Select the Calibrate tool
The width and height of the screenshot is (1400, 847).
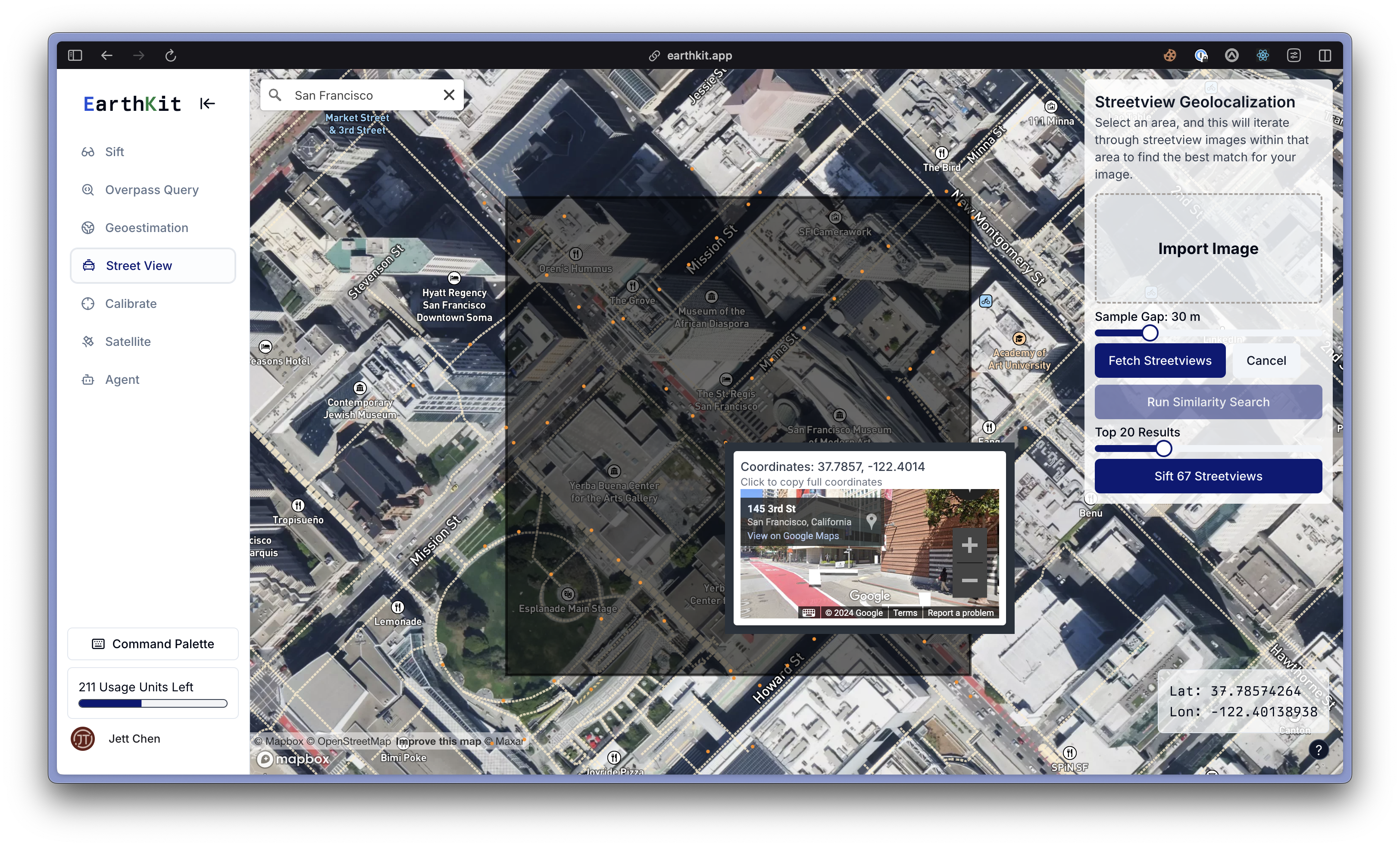click(x=131, y=303)
